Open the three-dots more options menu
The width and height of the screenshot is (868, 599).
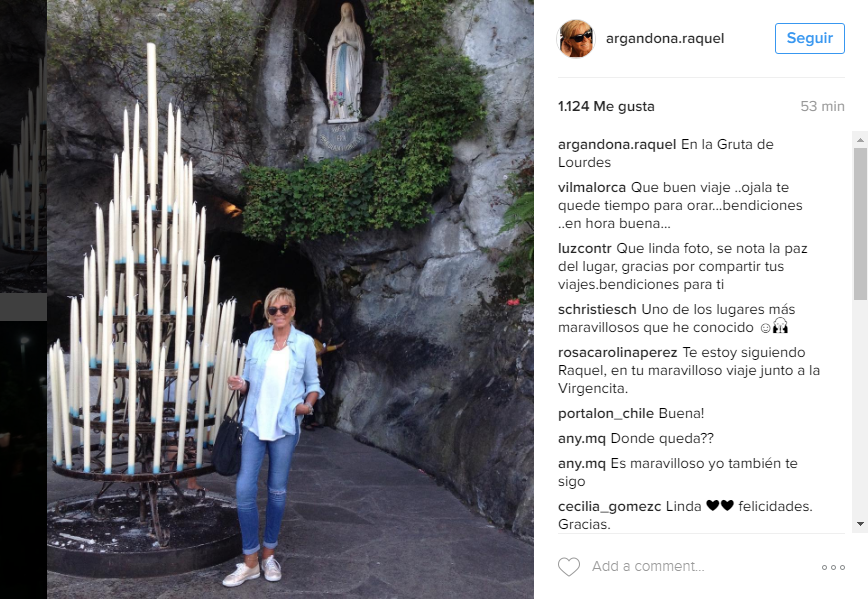tap(833, 567)
